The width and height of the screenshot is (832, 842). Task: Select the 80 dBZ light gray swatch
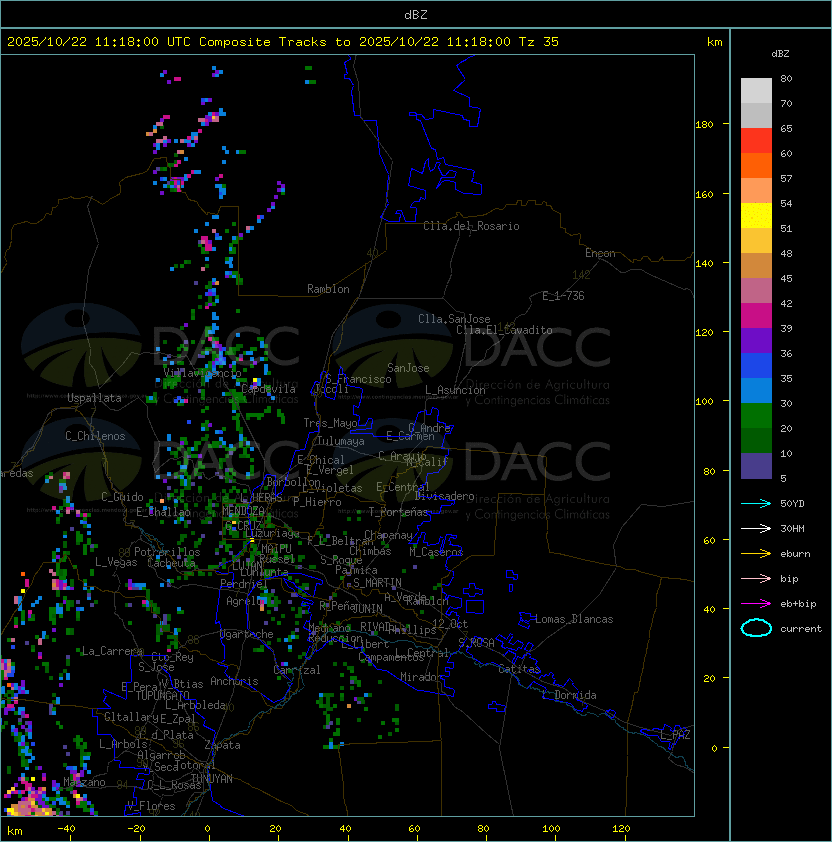click(x=756, y=90)
